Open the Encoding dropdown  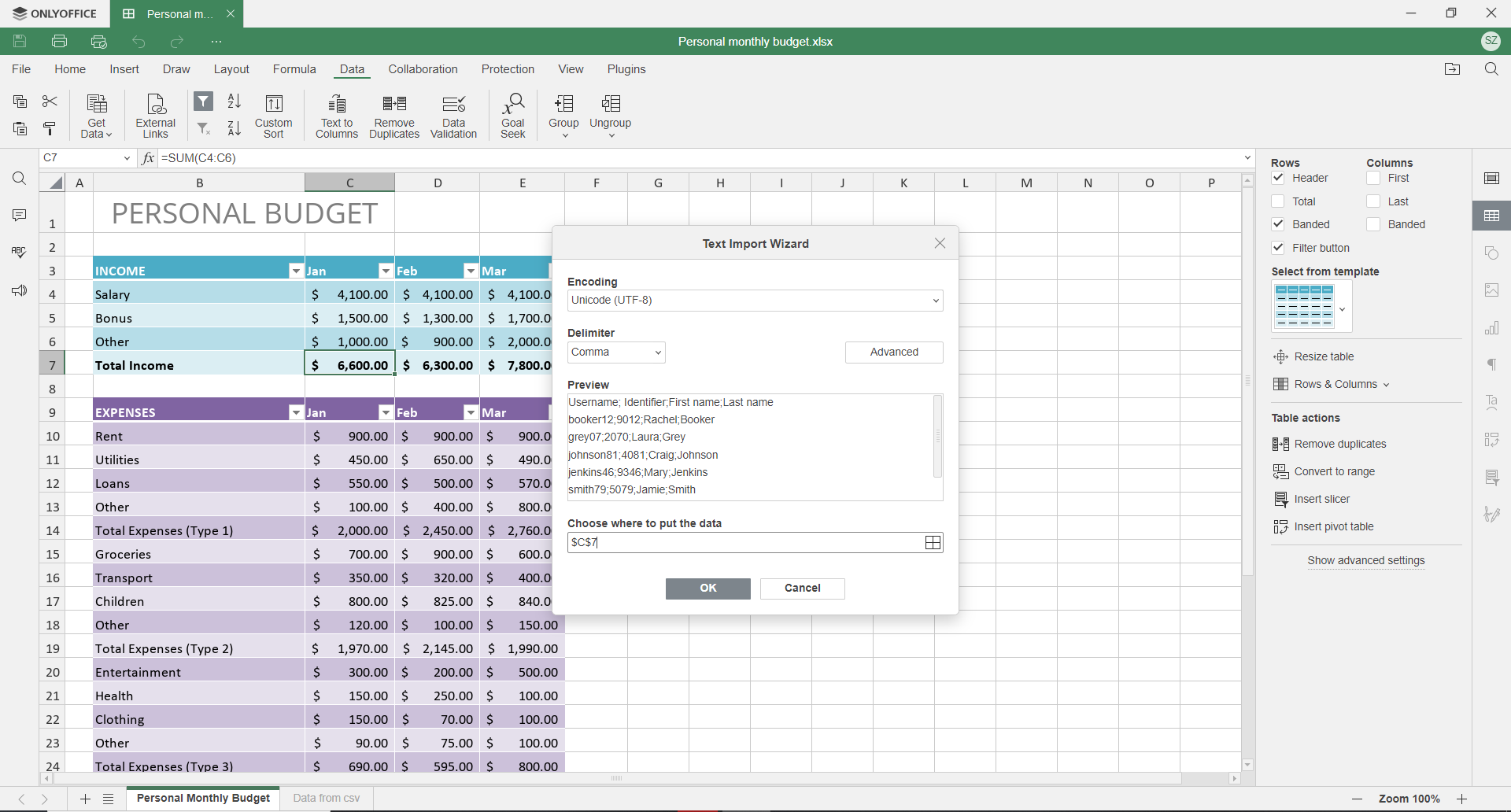pos(755,301)
